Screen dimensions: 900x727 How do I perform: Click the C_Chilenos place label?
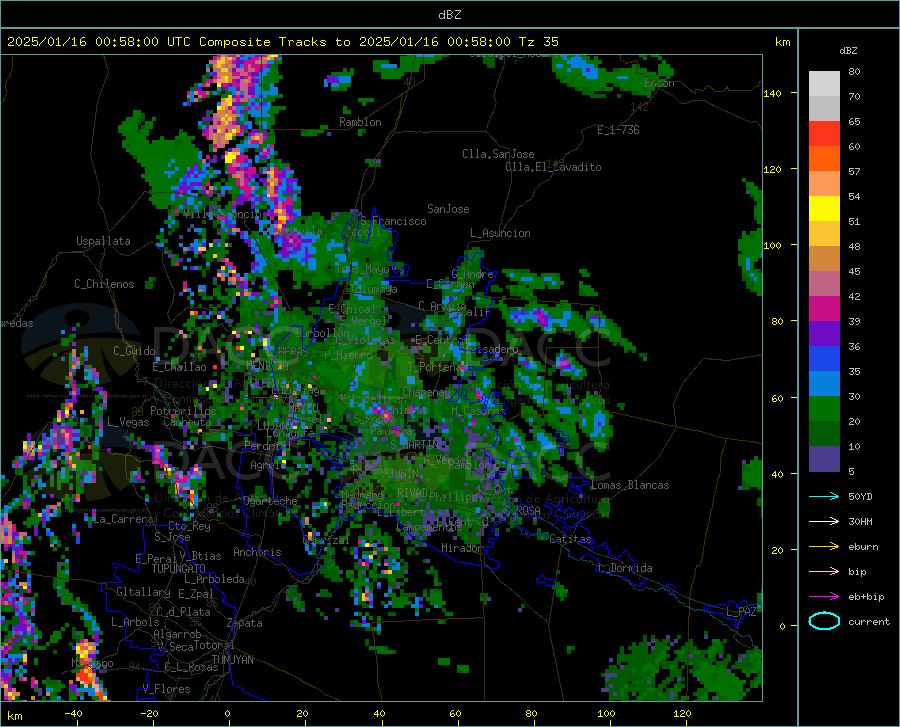pyautogui.click(x=104, y=283)
